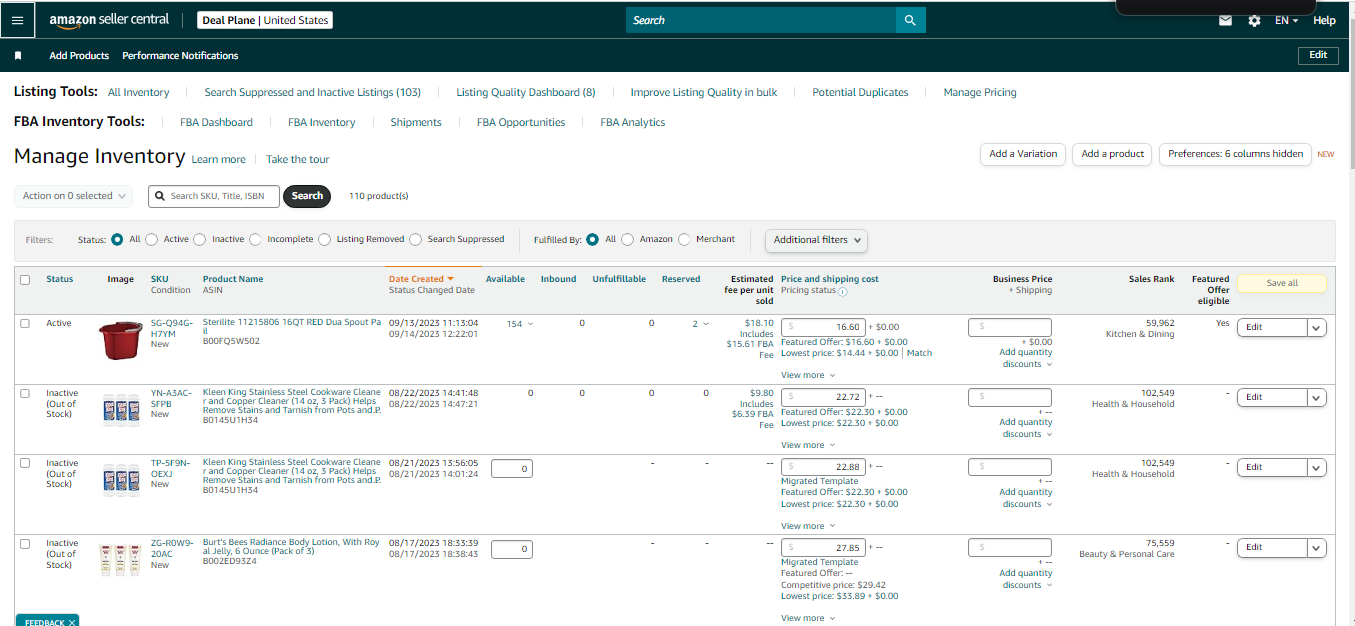Click the top bar Search field
1355x626 pixels.
[761, 20]
